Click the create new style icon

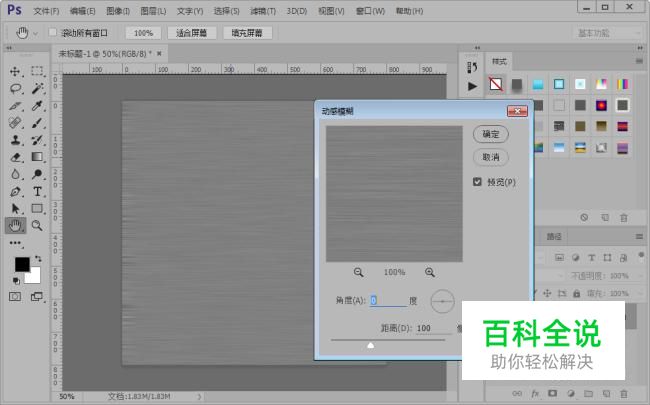pyautogui.click(x=605, y=218)
